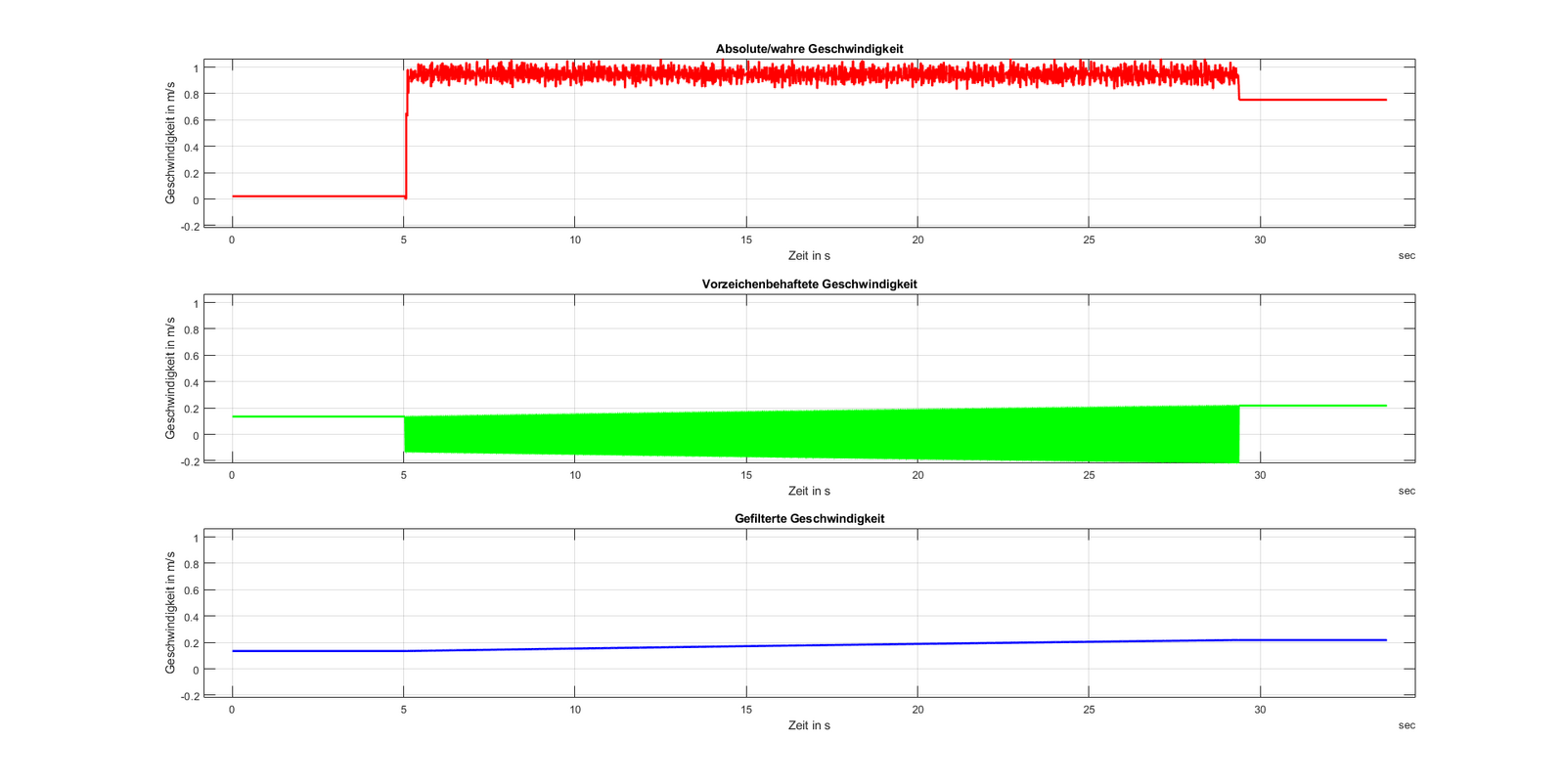Click the middle plot's y-axis label
This screenshot has height=784, width=1564.
(x=170, y=378)
